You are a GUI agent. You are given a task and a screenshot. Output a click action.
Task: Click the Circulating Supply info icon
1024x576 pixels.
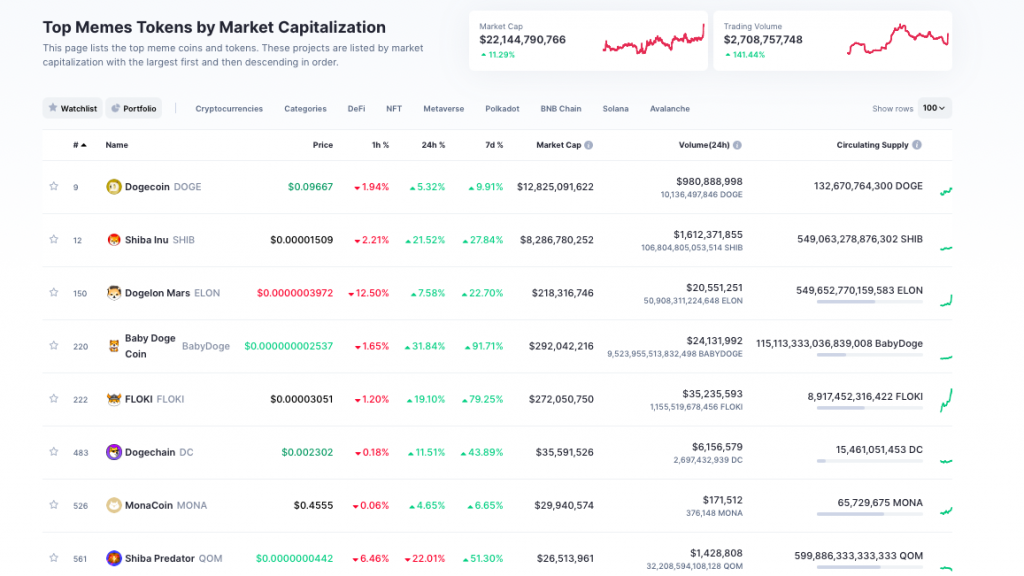[917, 145]
